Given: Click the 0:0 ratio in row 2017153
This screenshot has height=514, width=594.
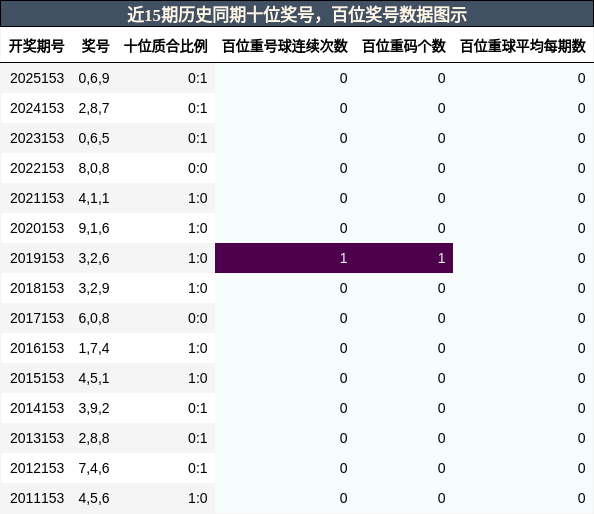Looking at the screenshot, I should click(x=198, y=318).
